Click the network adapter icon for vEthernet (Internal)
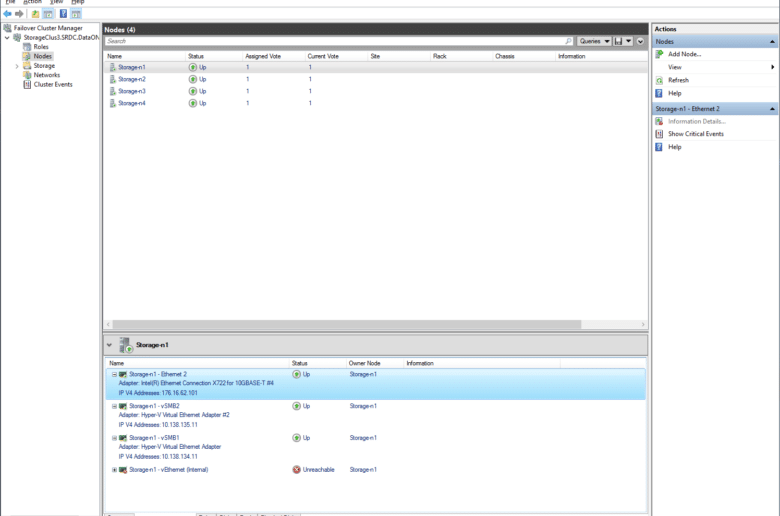Viewport: 780px width, 516px height. tap(122, 470)
